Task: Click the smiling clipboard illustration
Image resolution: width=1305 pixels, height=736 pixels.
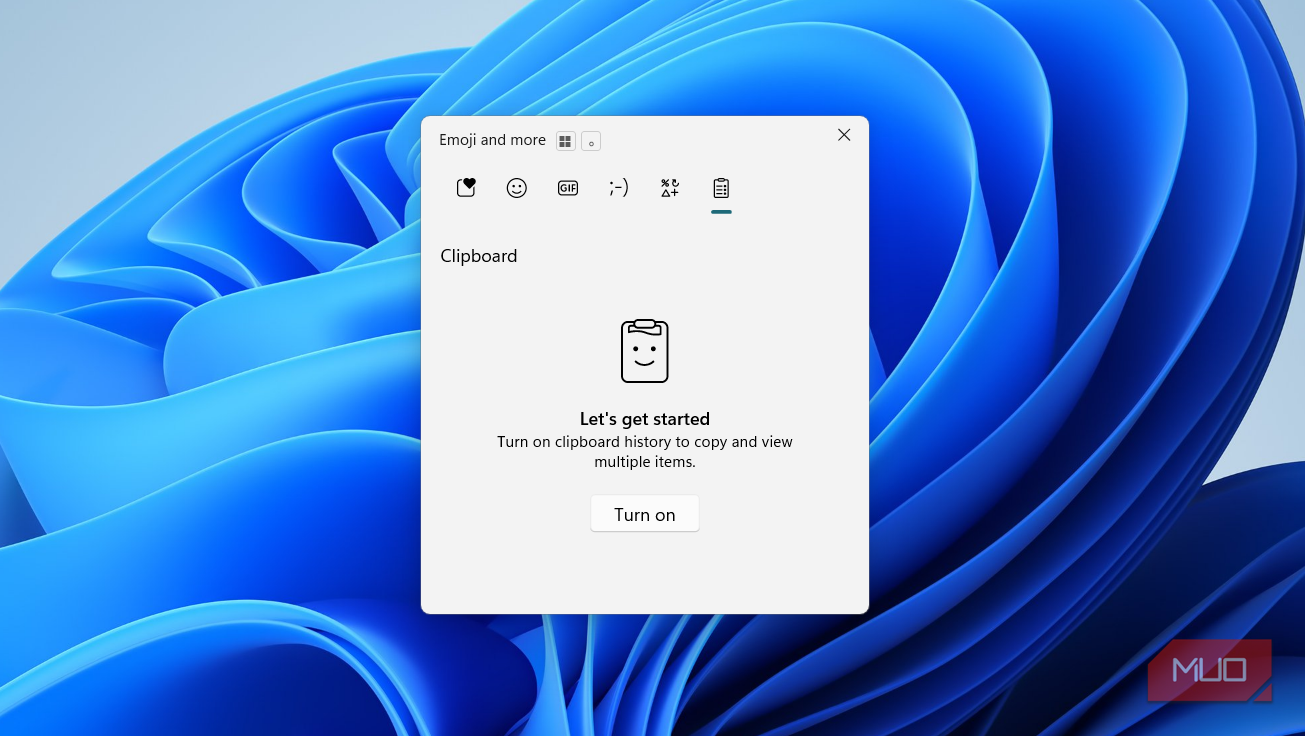Action: click(645, 351)
